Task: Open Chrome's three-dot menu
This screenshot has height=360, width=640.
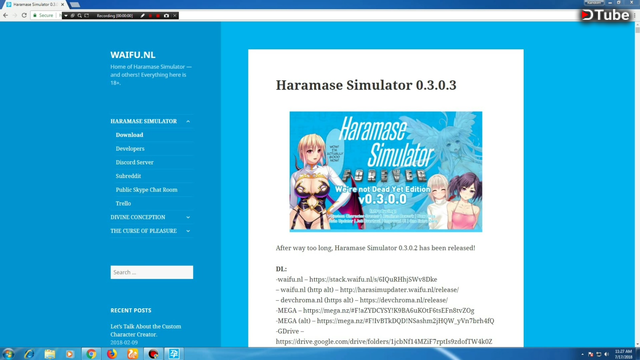Action: [x=635, y=16]
